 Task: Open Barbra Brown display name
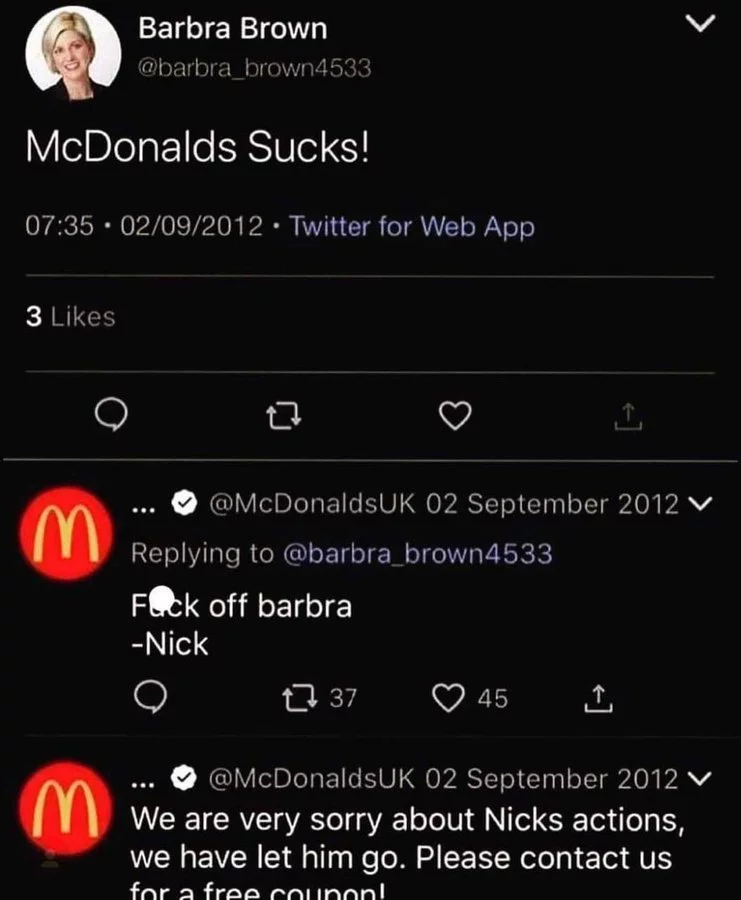[232, 28]
